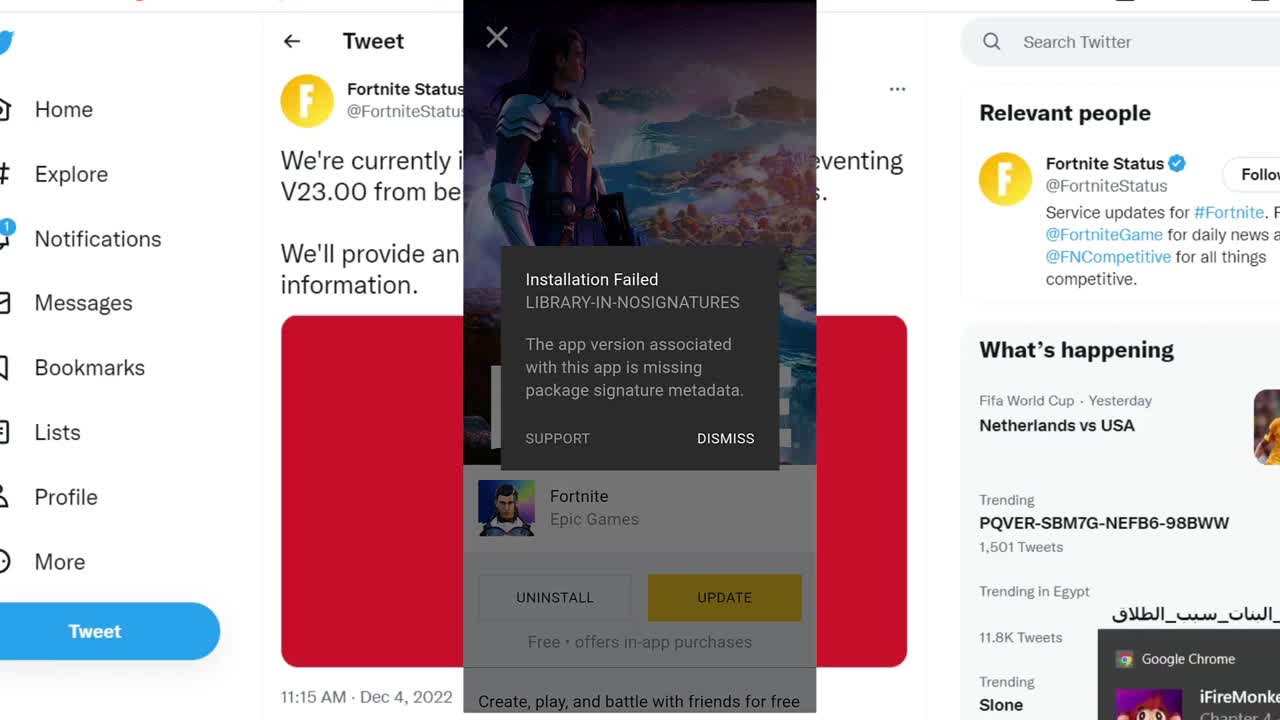Open the tweet's three-dot more options
1280x720 pixels.
[897, 89]
